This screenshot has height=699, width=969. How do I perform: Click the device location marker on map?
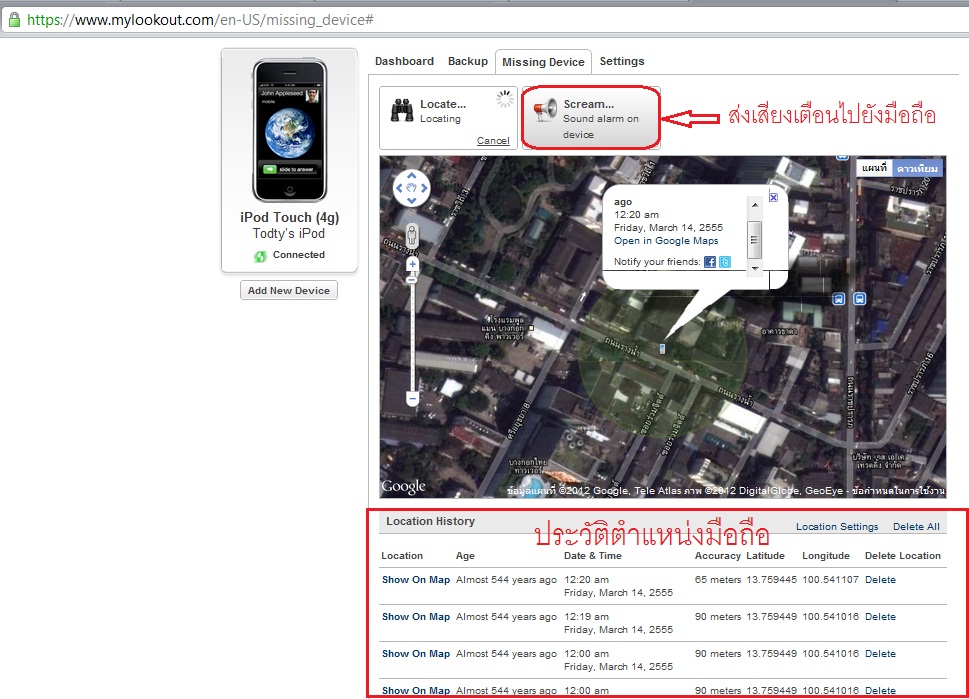click(x=662, y=348)
